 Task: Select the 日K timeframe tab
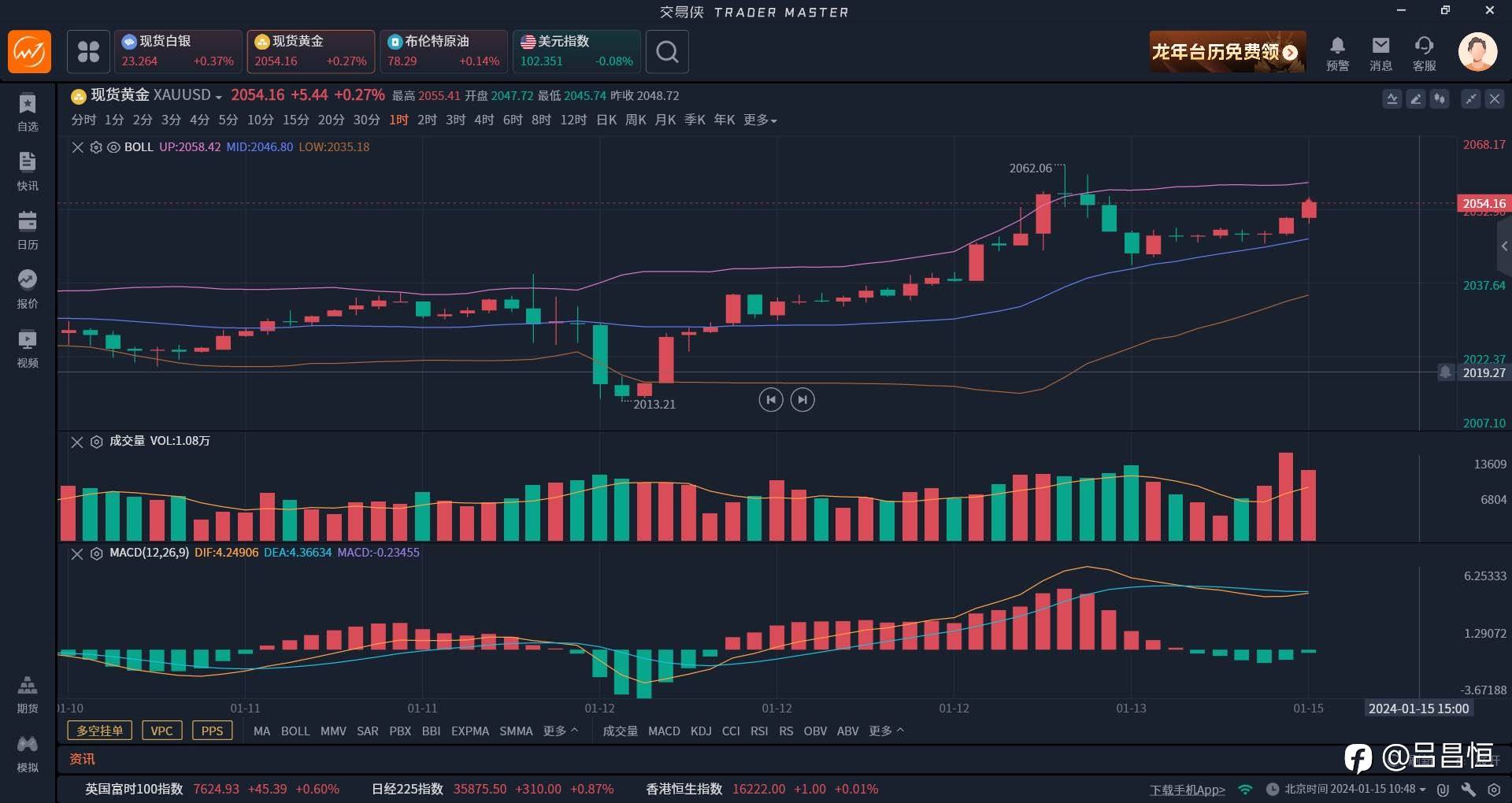tap(606, 120)
